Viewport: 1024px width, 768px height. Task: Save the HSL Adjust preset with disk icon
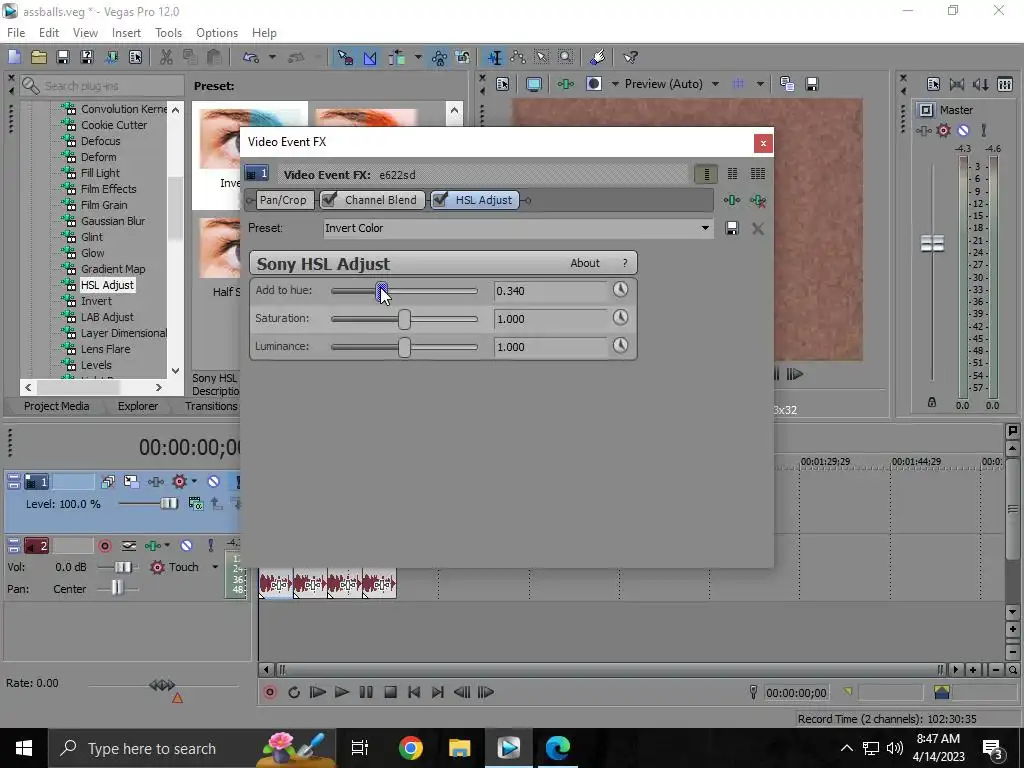pos(731,228)
